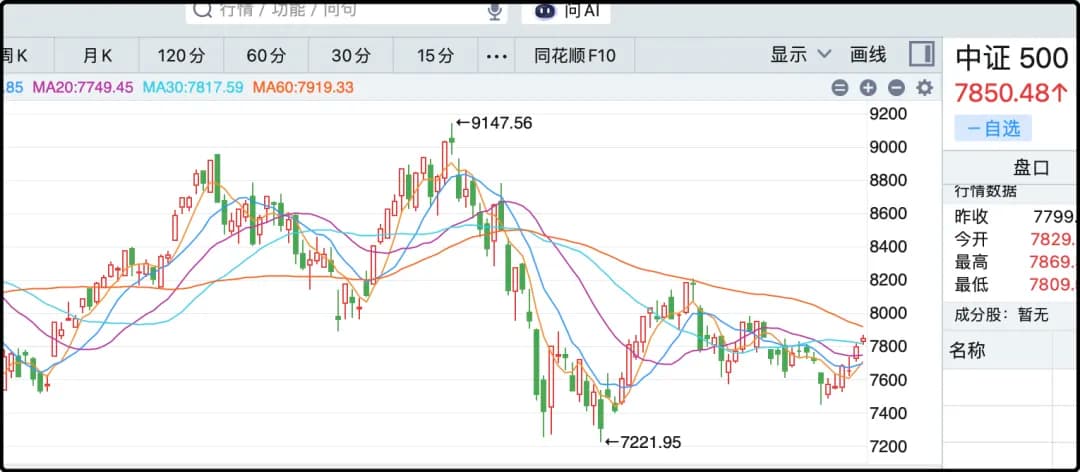Select the 30分 period tab
Viewport: 1080px width, 472px height.
[351, 56]
